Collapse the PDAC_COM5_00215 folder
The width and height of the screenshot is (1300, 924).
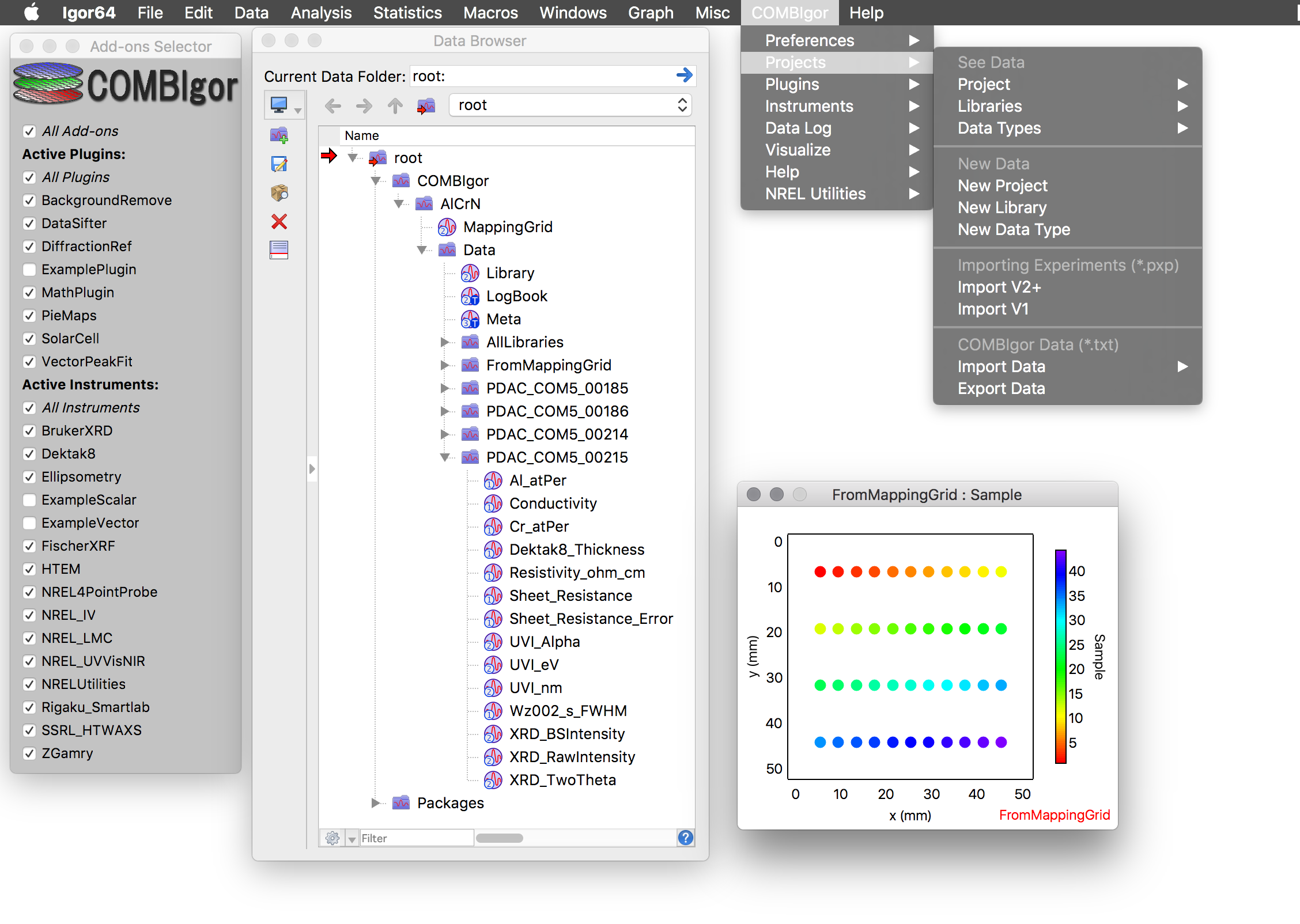pos(445,457)
